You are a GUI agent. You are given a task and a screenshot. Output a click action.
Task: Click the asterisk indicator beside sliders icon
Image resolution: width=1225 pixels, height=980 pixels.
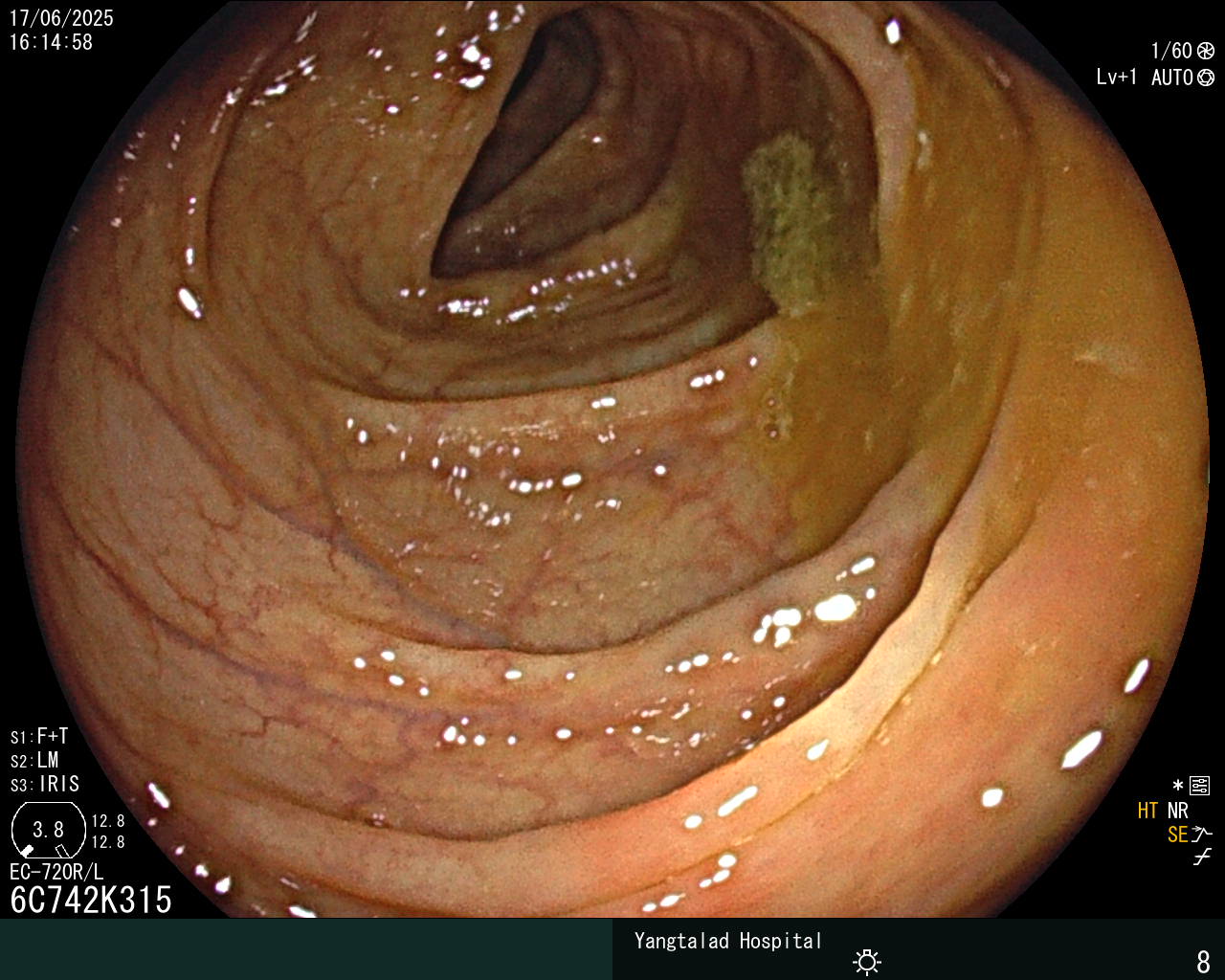coord(1178,787)
